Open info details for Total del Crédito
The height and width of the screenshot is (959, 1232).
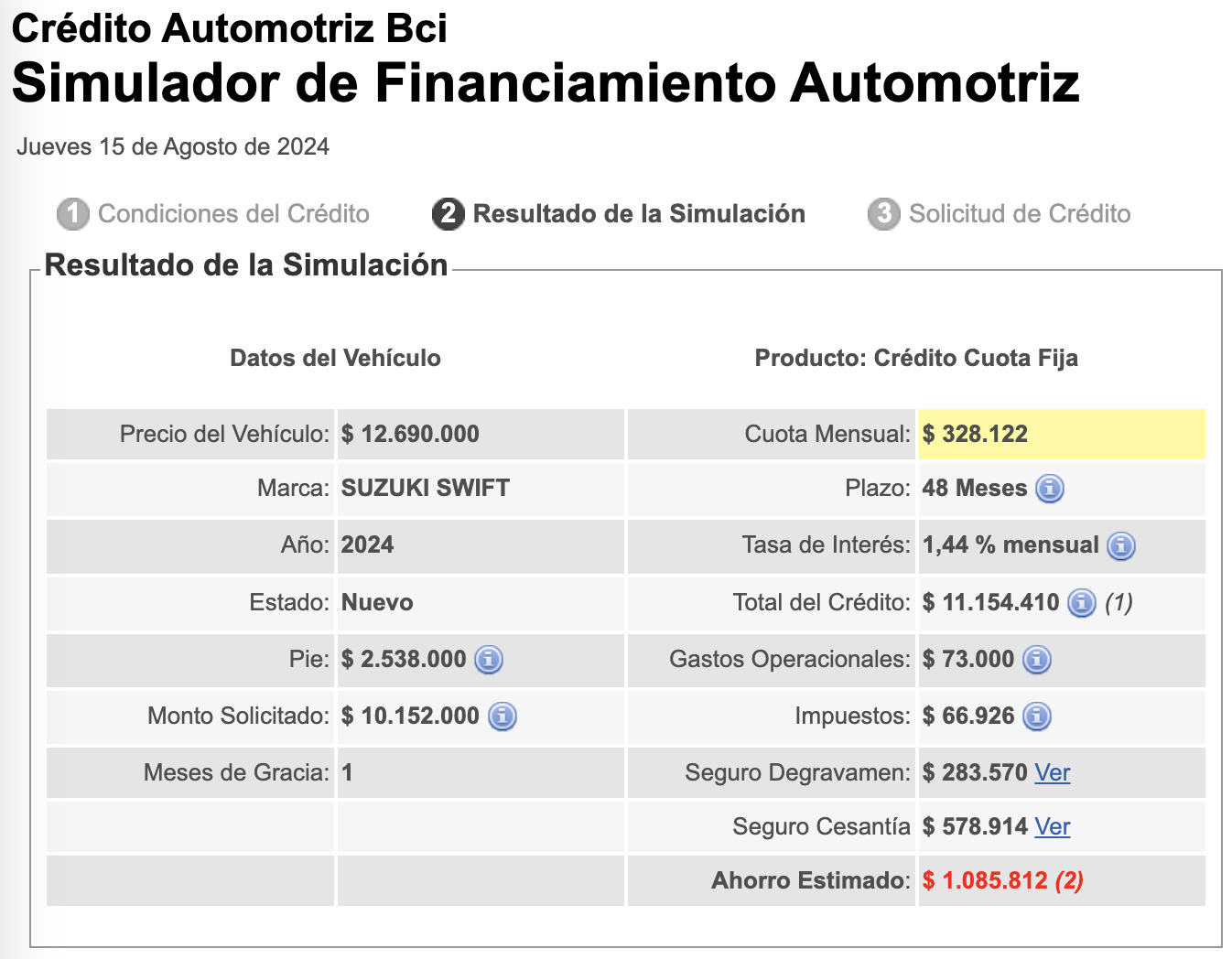(x=1081, y=603)
